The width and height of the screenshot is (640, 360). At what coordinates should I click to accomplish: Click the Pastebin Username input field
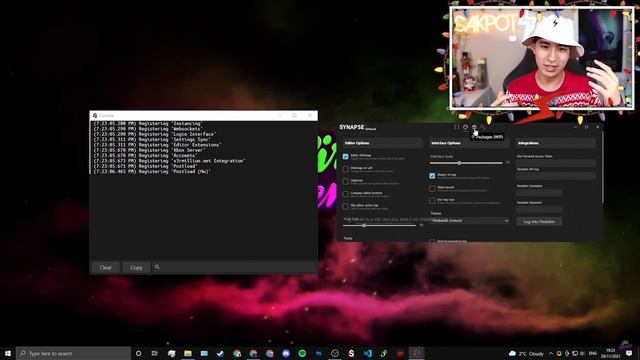[539, 192]
